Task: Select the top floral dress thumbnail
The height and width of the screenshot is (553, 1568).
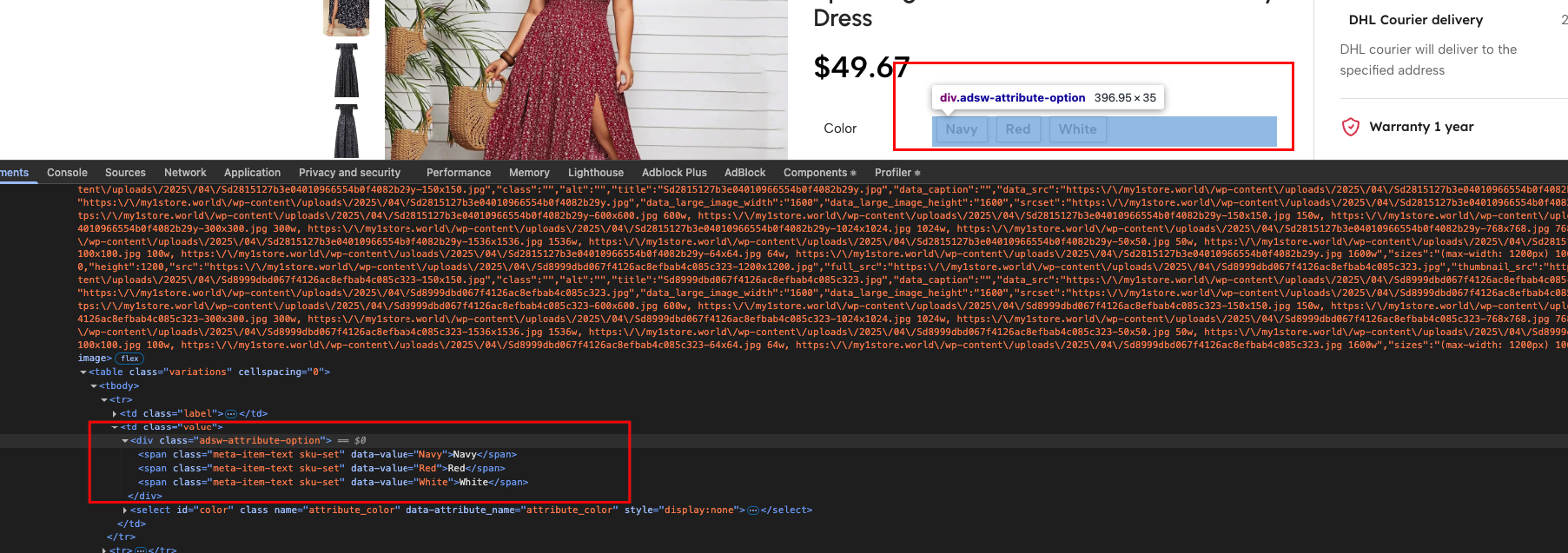Action: (347, 17)
